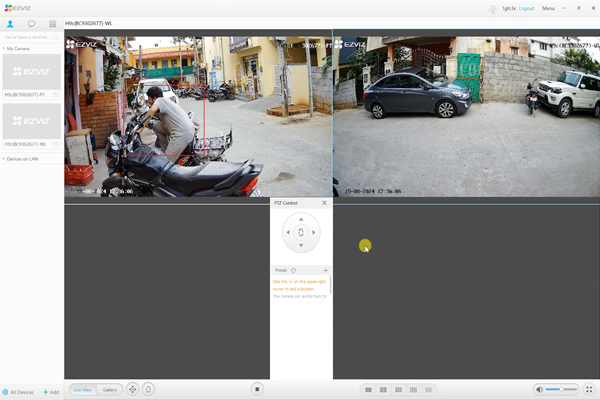Open the messages tab icon
The height and width of the screenshot is (400, 600).
click(31, 22)
